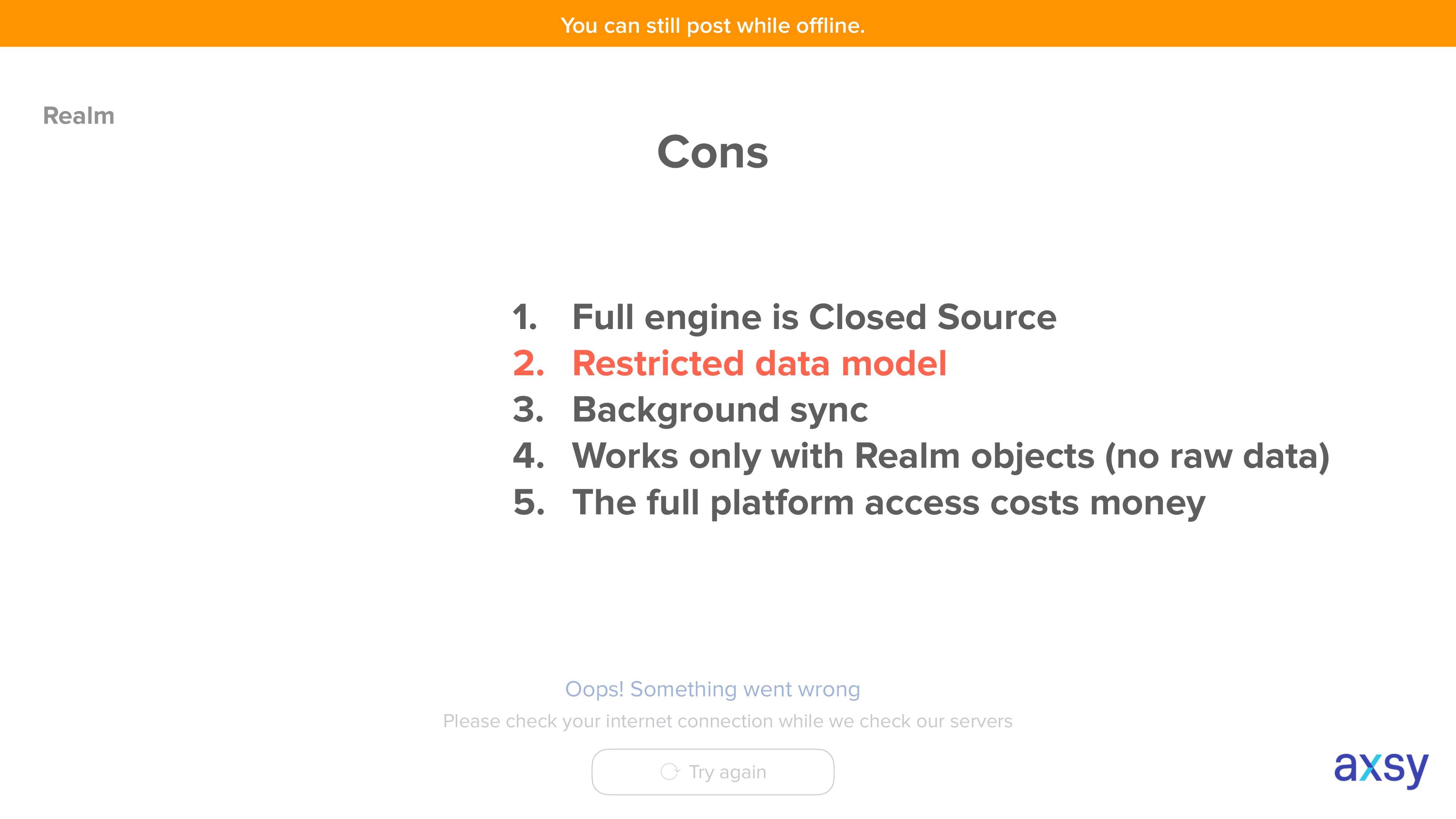Screen dimensions: 1456x819
Task: Click the Try again button
Action: tap(713, 772)
